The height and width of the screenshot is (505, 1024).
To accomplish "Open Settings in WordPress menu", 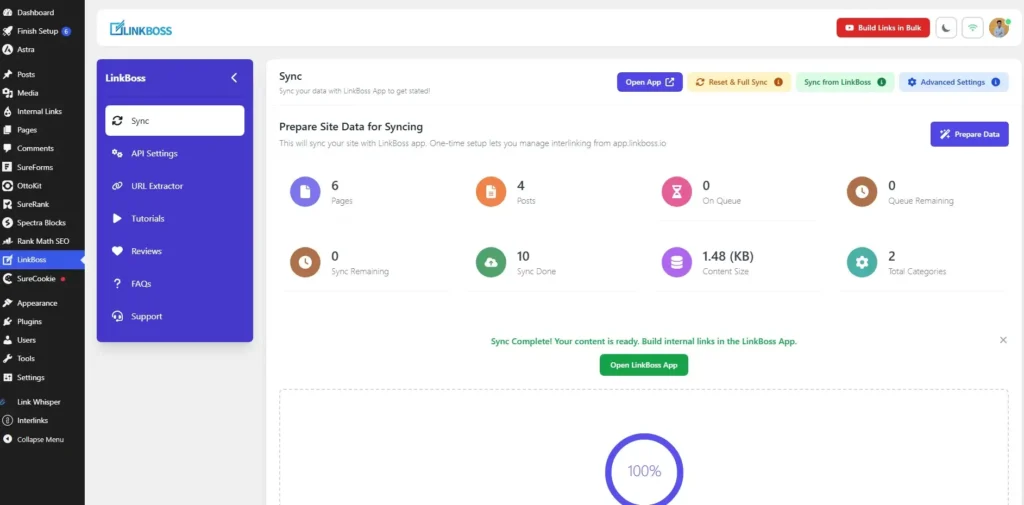I will coord(42,378).
